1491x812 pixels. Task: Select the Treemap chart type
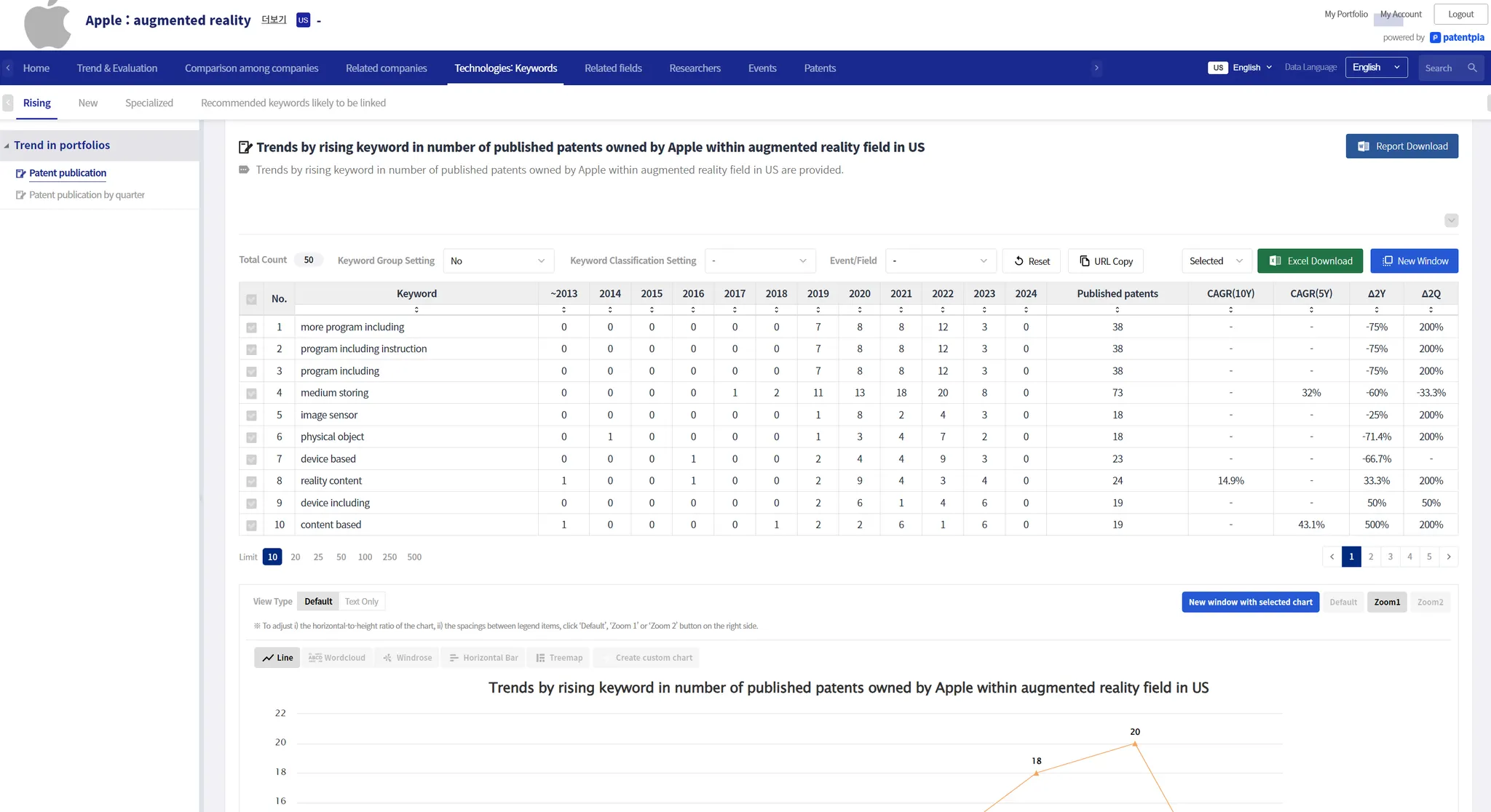click(559, 658)
